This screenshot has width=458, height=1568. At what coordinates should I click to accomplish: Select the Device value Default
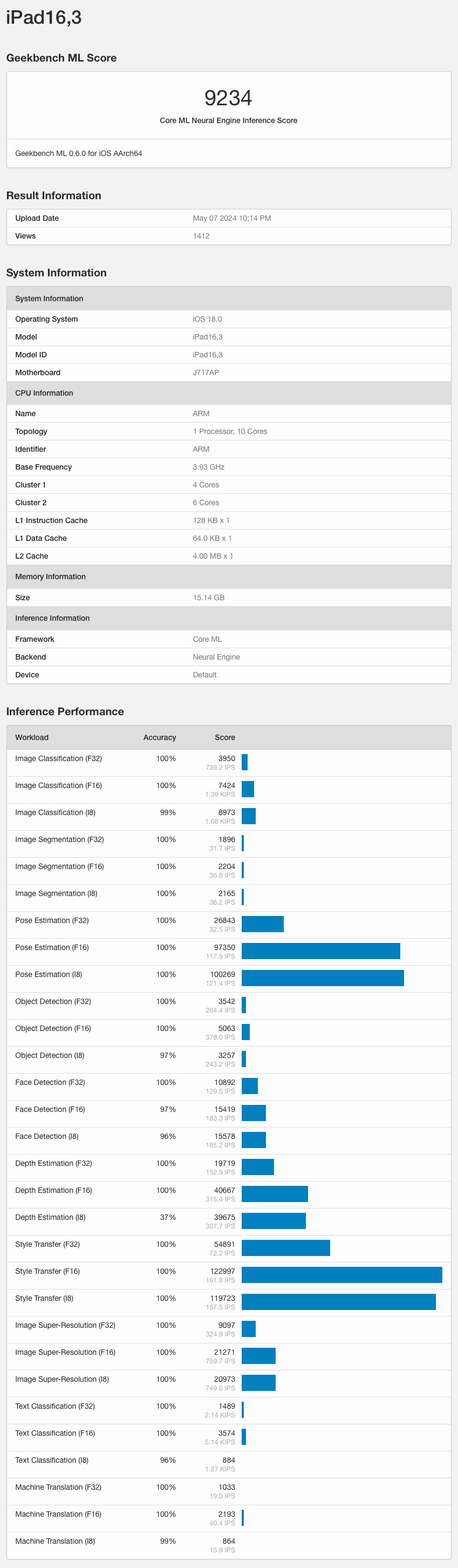coord(204,675)
